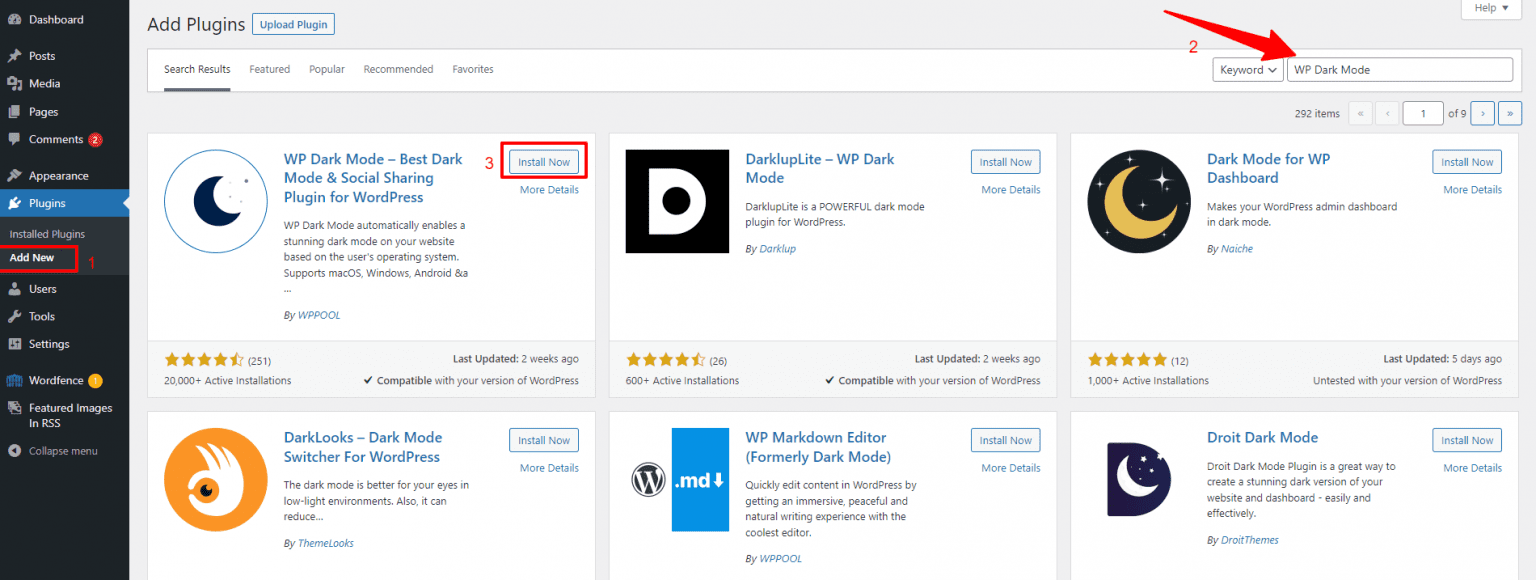The image size is (1536, 580).
Task: Switch to the Recommended tab
Action: coord(398,70)
